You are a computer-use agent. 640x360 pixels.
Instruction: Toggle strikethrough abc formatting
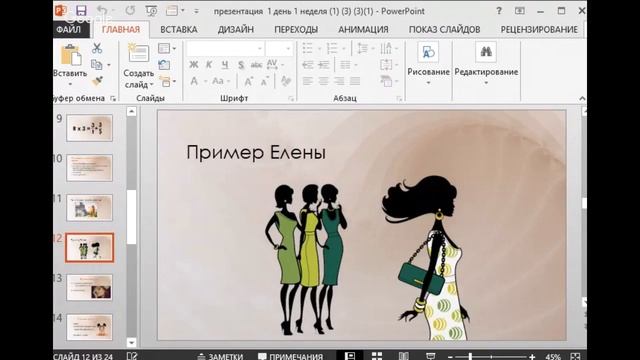[256, 64]
